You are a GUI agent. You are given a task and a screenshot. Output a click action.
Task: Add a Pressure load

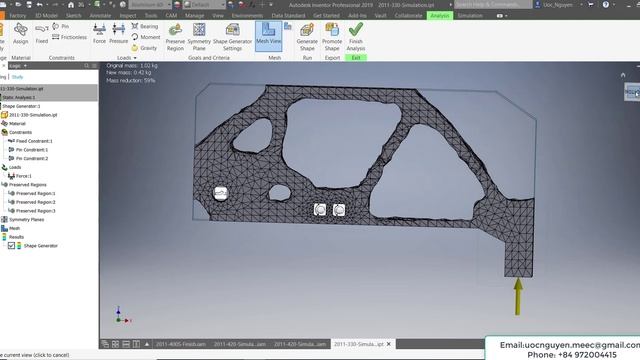pos(119,33)
